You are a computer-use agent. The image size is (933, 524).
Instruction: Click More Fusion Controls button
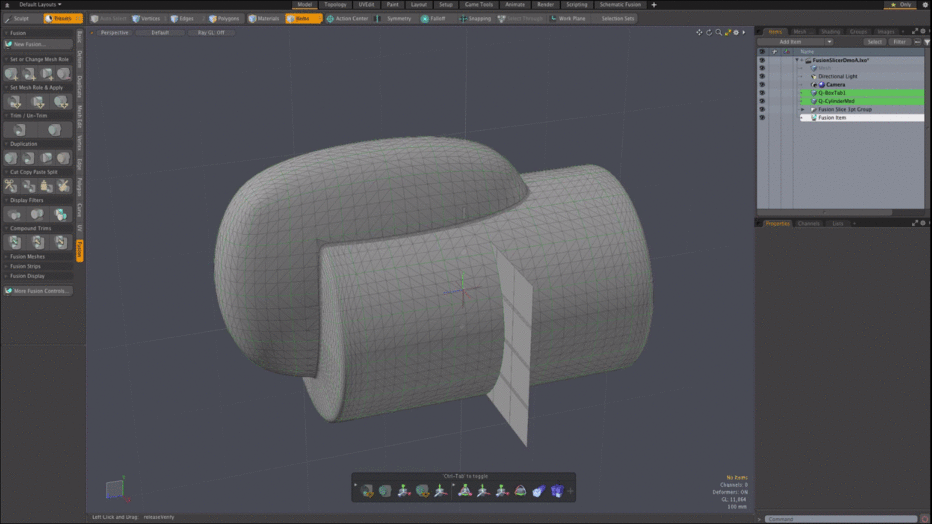[x=40, y=291]
